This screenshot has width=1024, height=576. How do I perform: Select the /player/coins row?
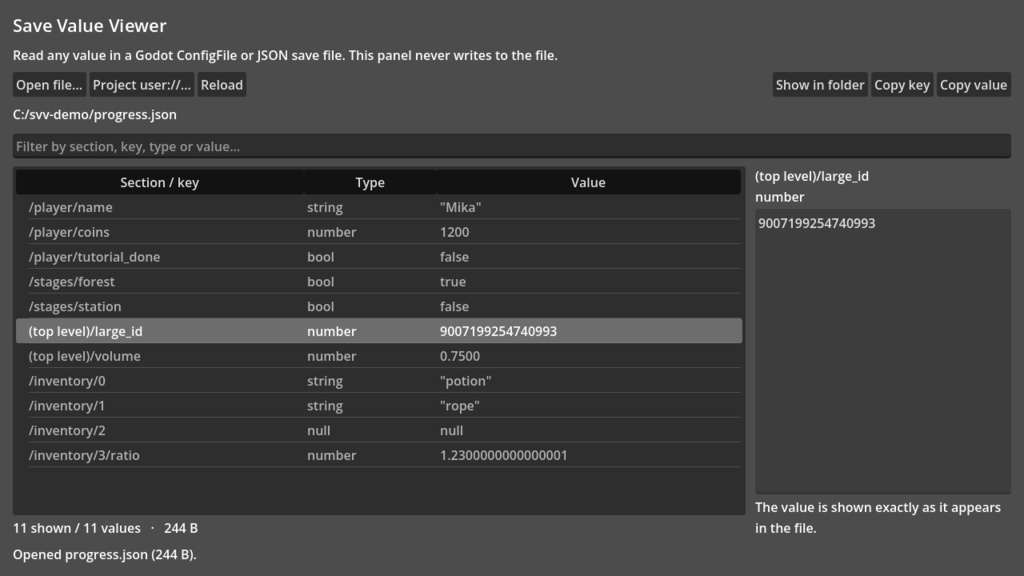click(379, 232)
